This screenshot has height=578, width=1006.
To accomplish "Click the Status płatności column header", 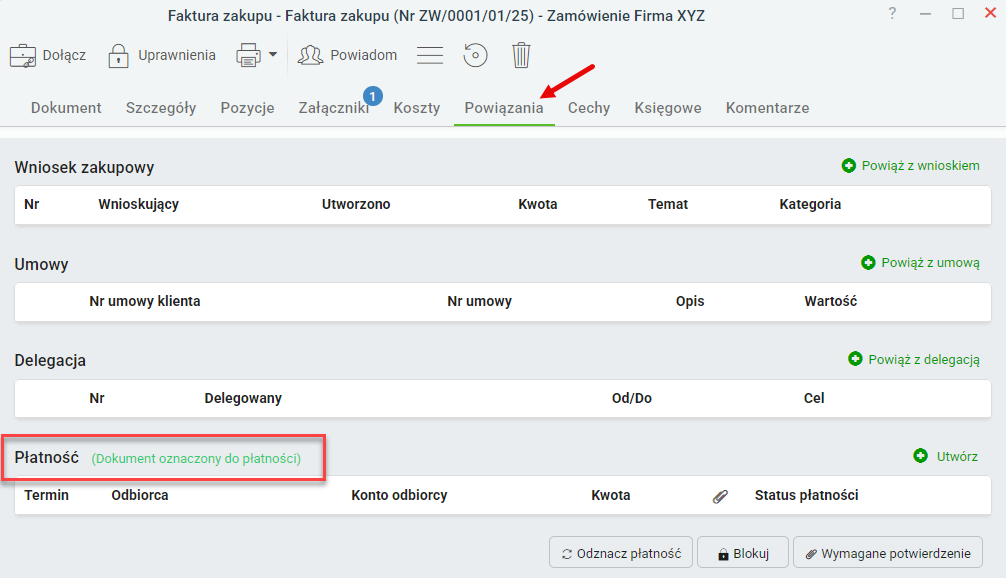I will [806, 495].
